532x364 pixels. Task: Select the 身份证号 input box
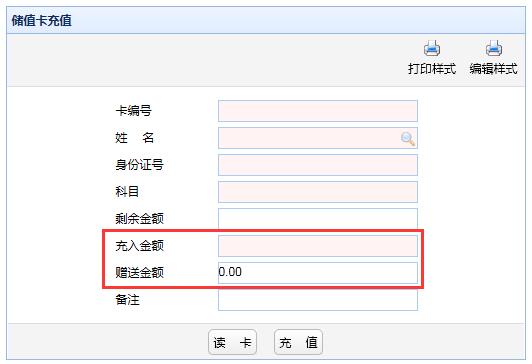click(318, 165)
